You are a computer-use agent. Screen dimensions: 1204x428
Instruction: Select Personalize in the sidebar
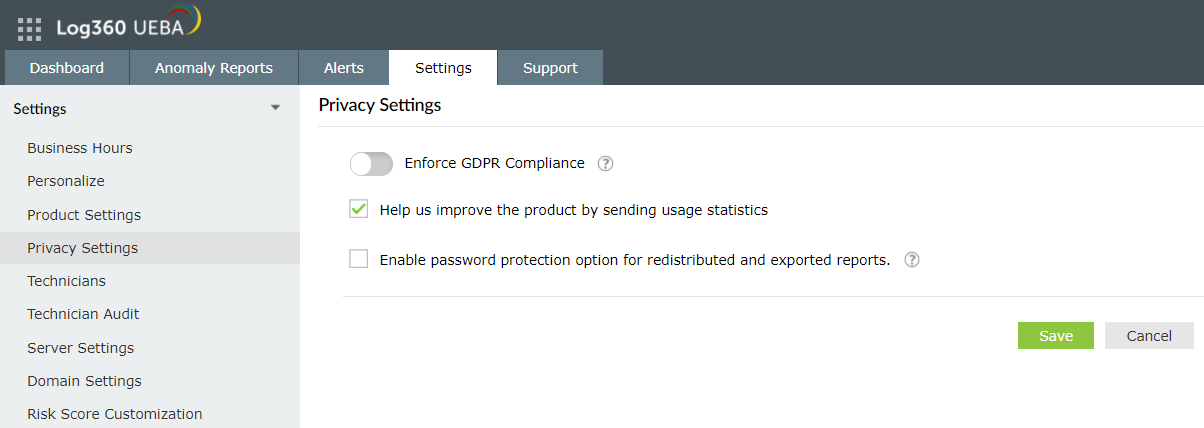(x=66, y=181)
